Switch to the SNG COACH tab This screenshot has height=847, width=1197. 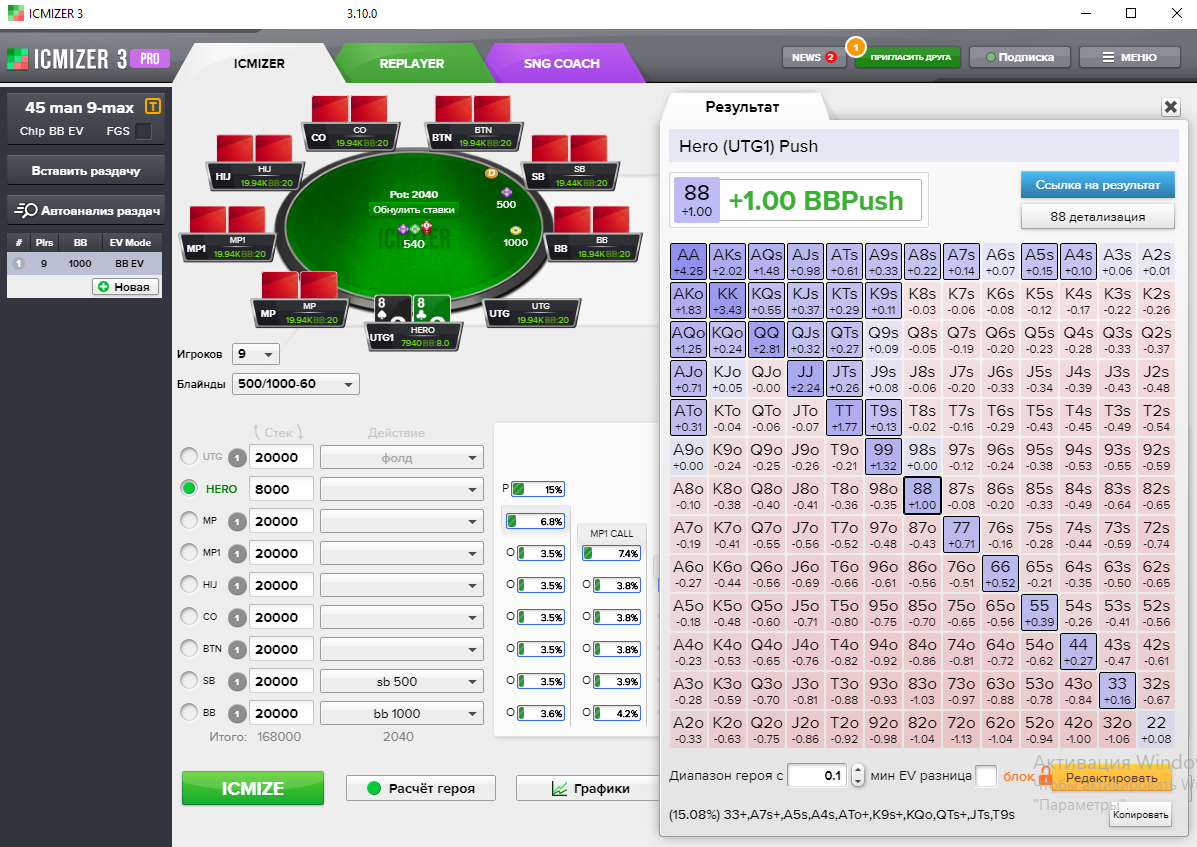pyautogui.click(x=561, y=63)
